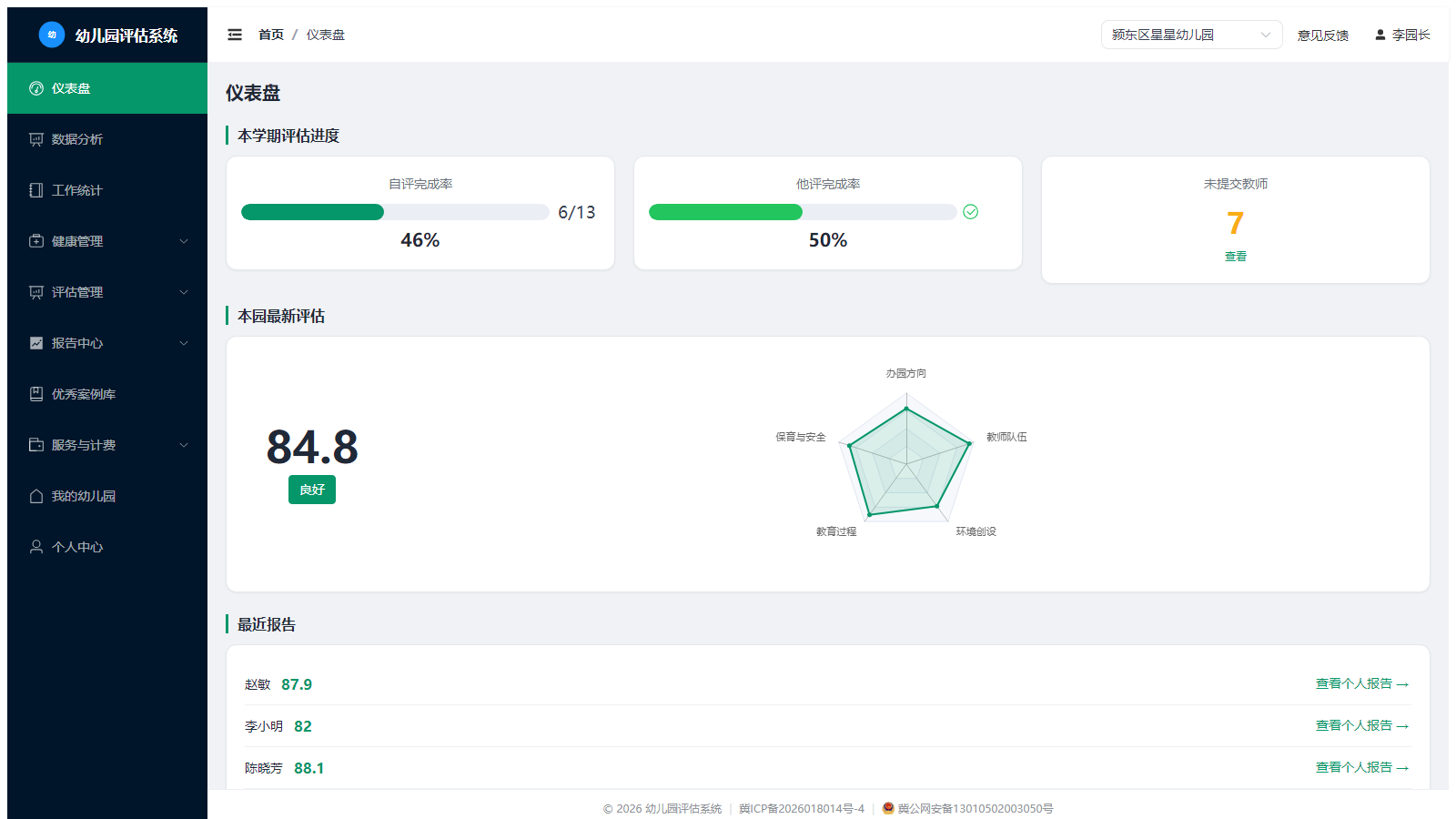
Task: Click the 仪表盘 dashboard gauge icon
Action: [x=36, y=88]
